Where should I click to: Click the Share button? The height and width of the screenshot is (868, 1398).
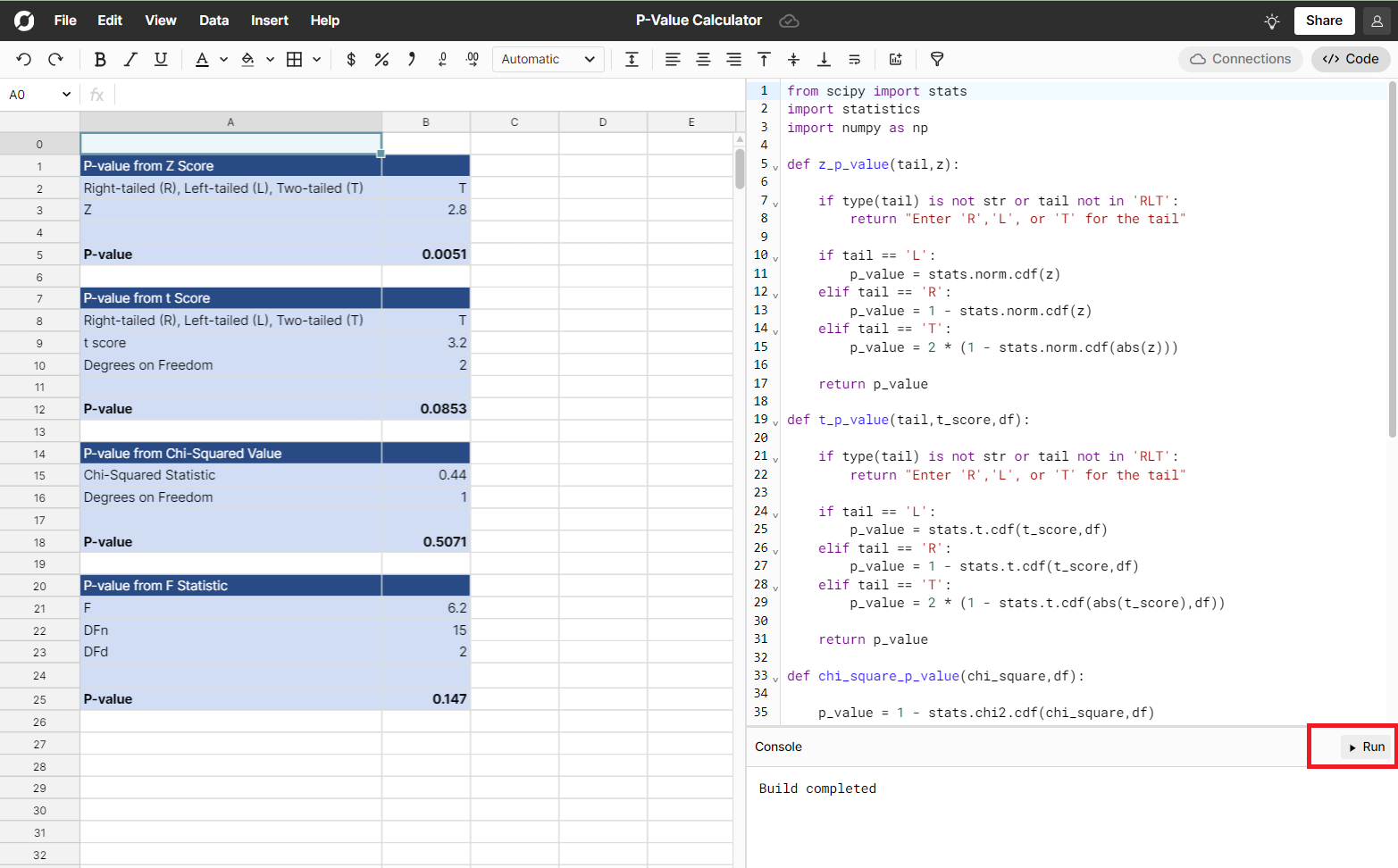[x=1323, y=21]
